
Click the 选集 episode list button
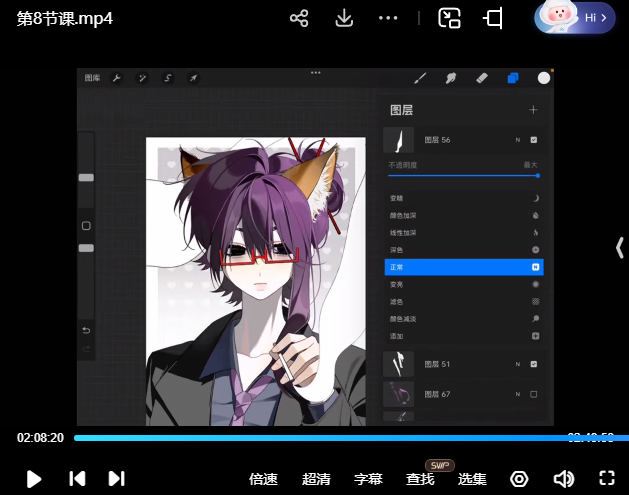pos(472,479)
